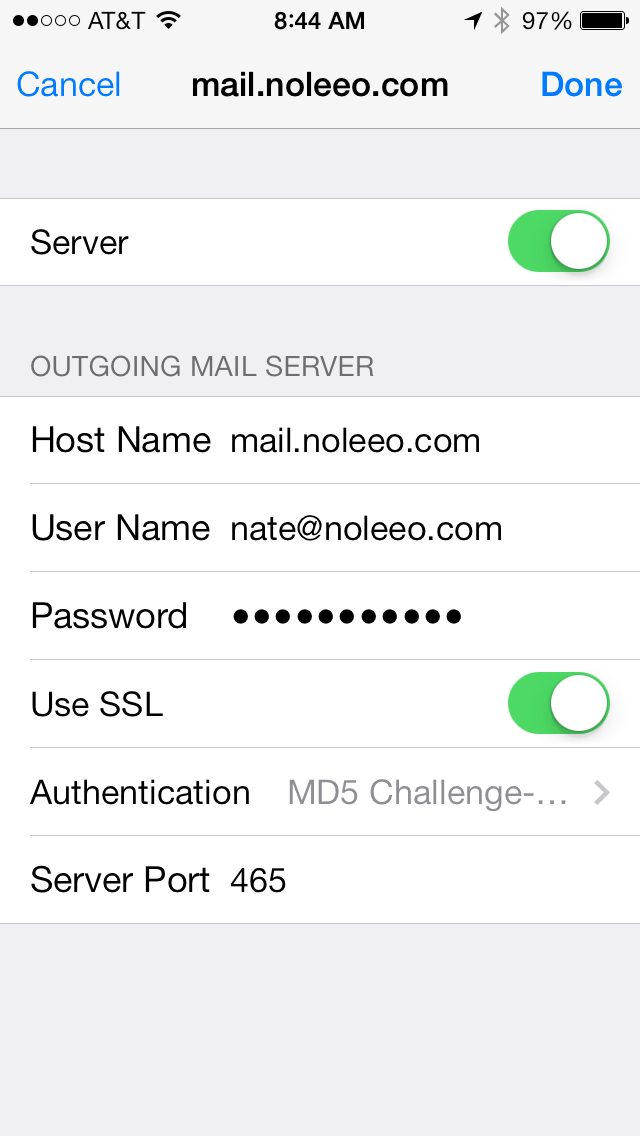
Task: Tap the signal strength dots
Action: pyautogui.click(x=46, y=21)
